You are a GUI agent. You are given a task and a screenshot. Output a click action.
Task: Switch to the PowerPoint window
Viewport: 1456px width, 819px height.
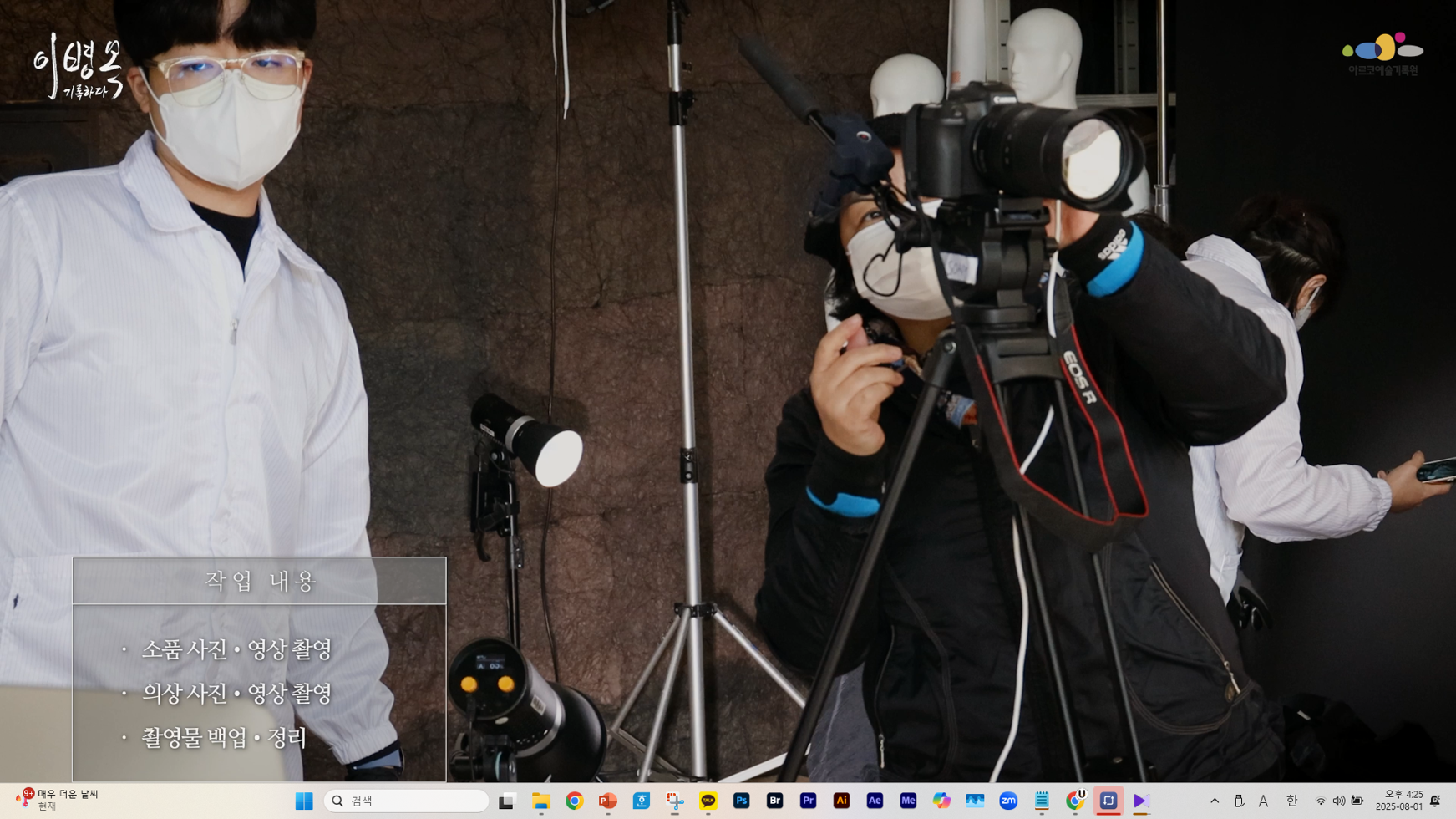point(607,801)
